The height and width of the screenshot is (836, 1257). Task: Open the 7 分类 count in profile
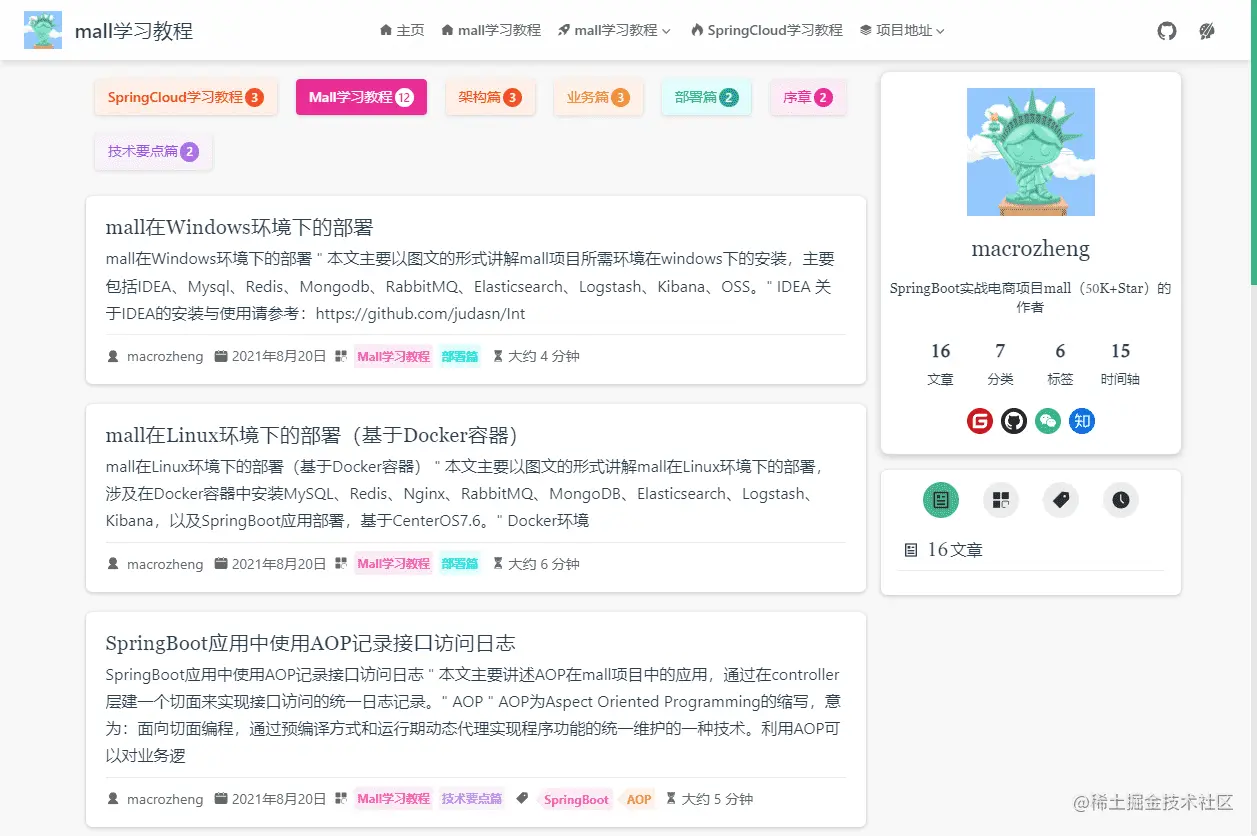(1001, 364)
